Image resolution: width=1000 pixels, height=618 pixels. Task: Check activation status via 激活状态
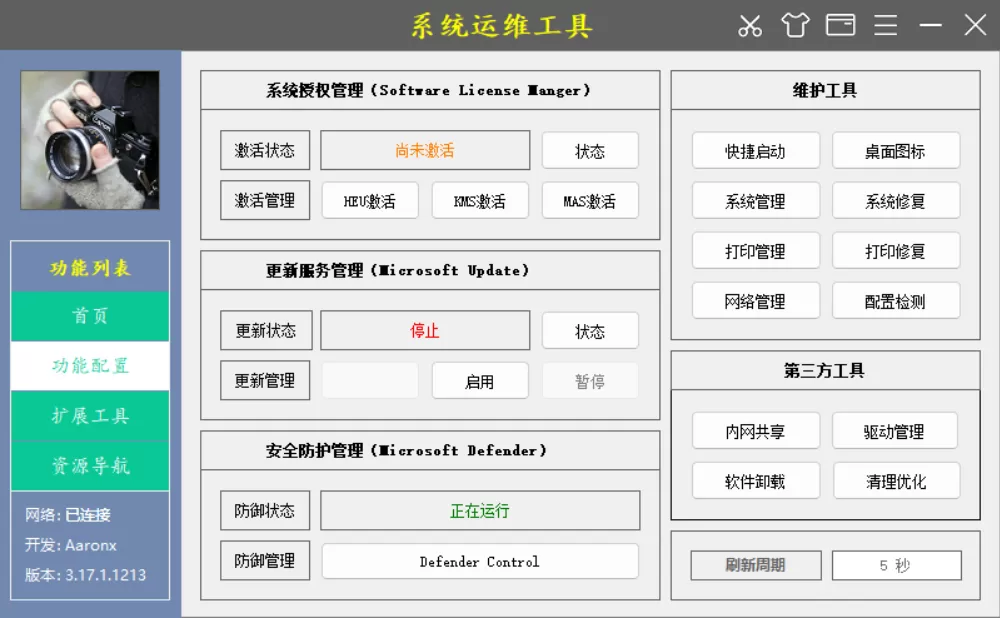pyautogui.click(x=264, y=150)
